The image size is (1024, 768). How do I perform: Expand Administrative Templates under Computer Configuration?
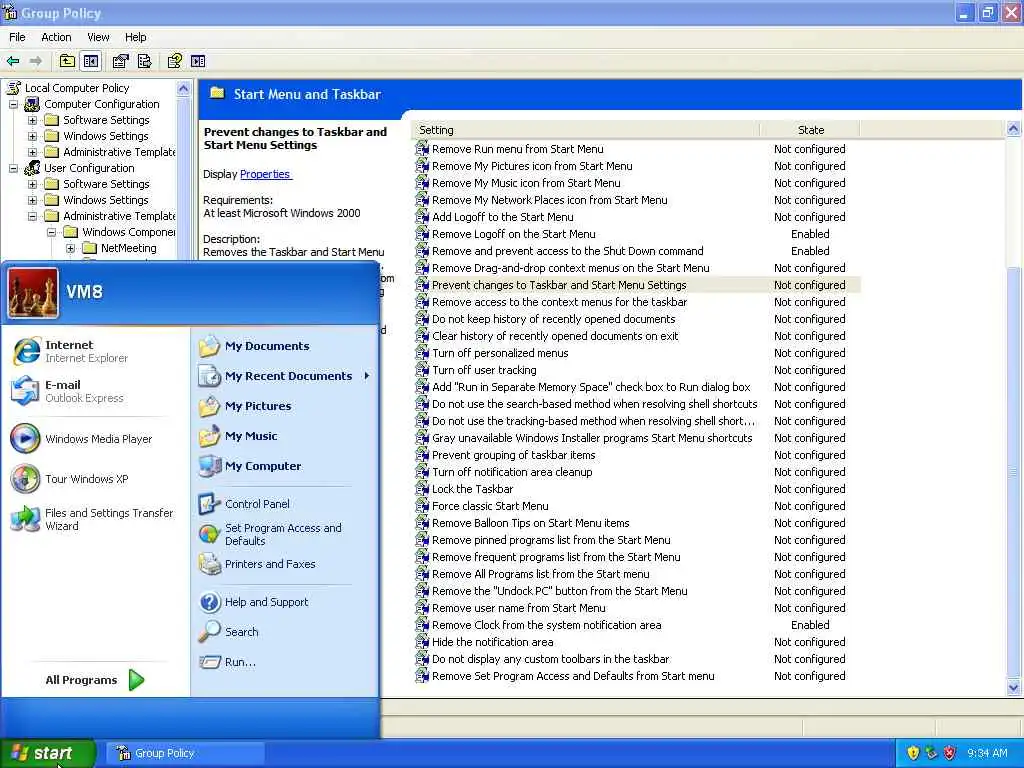(x=32, y=152)
